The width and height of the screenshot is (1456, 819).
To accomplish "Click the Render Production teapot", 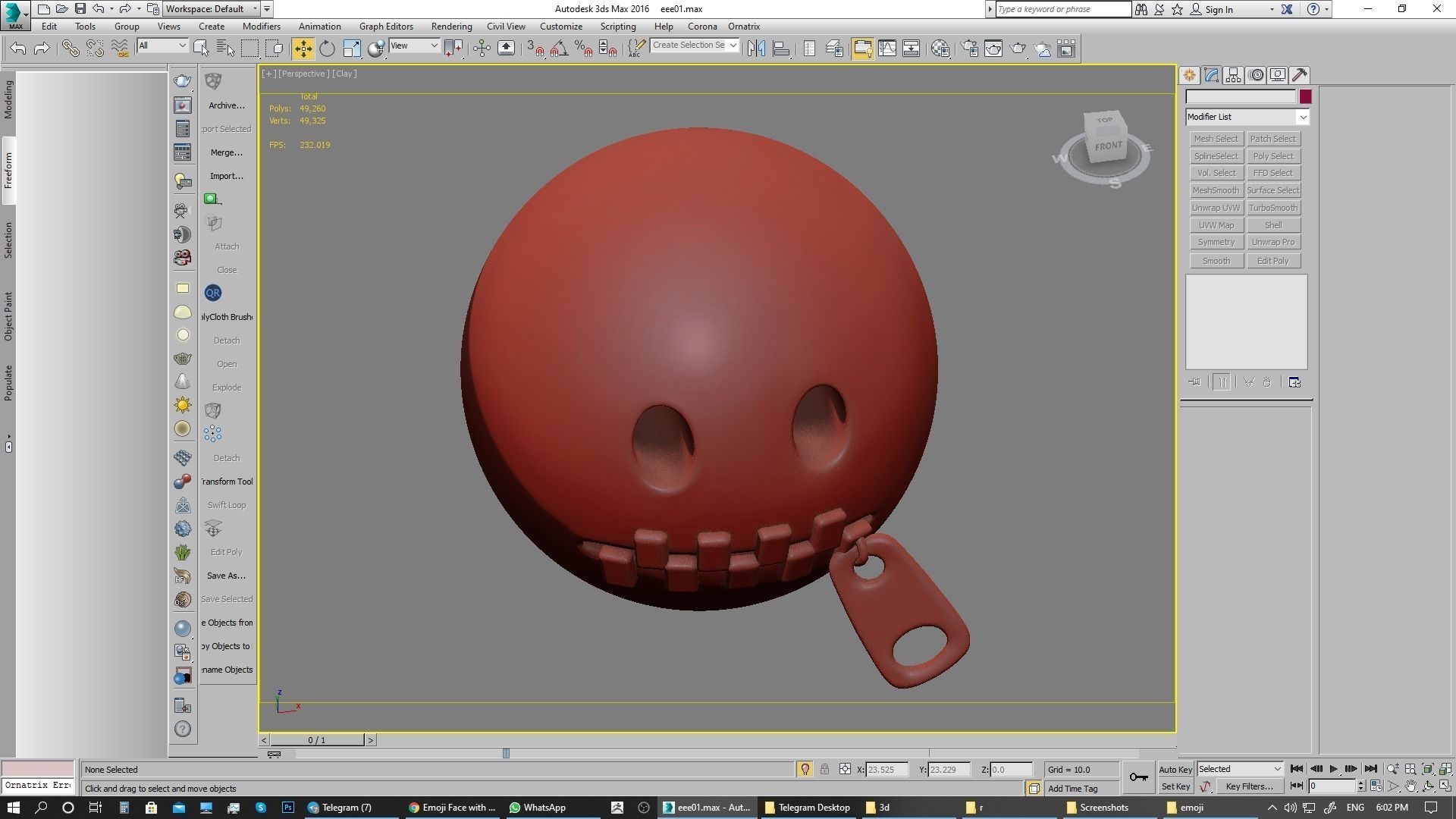I will pos(1018,49).
